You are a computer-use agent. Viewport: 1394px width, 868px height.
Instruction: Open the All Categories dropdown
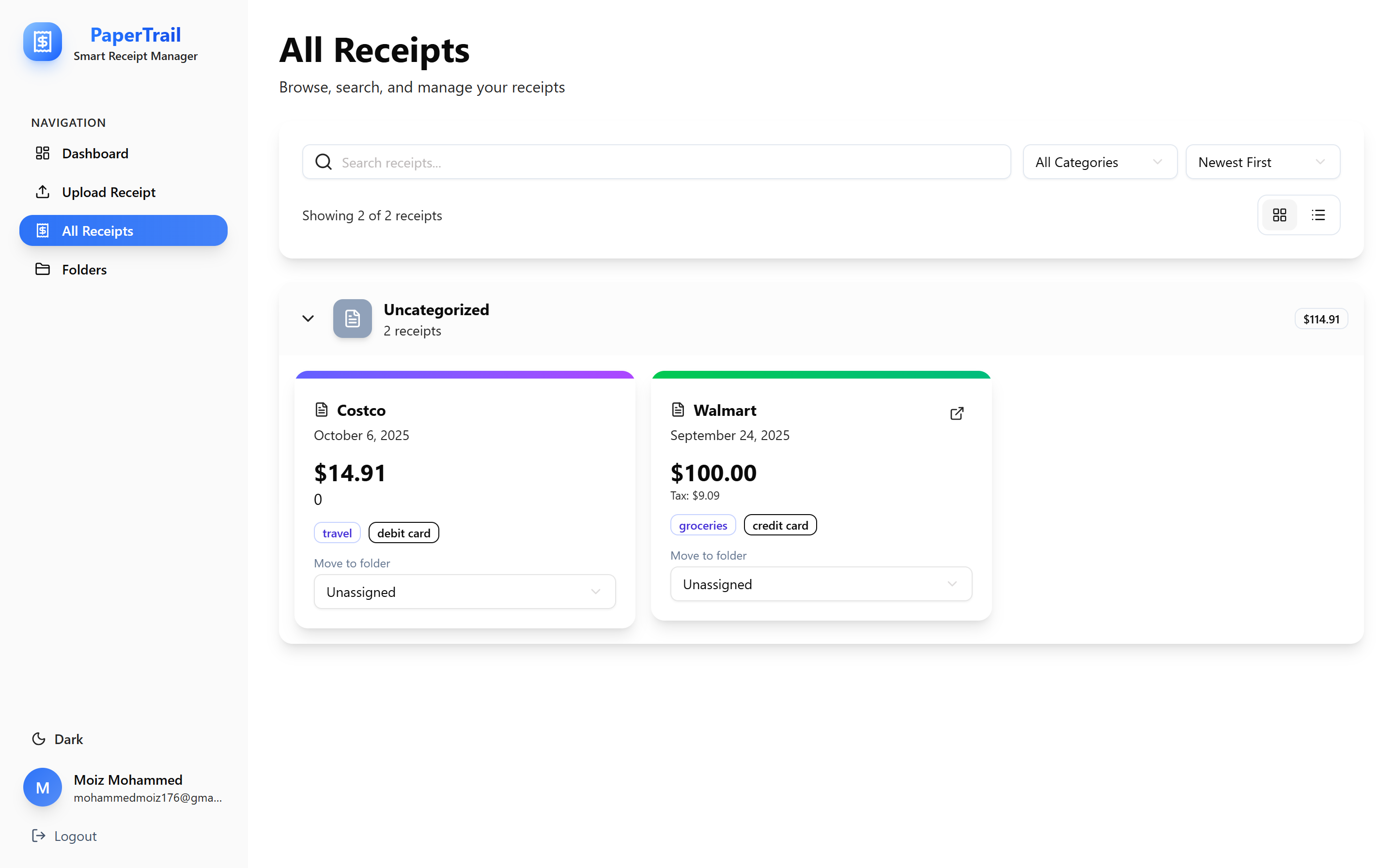tap(1100, 162)
